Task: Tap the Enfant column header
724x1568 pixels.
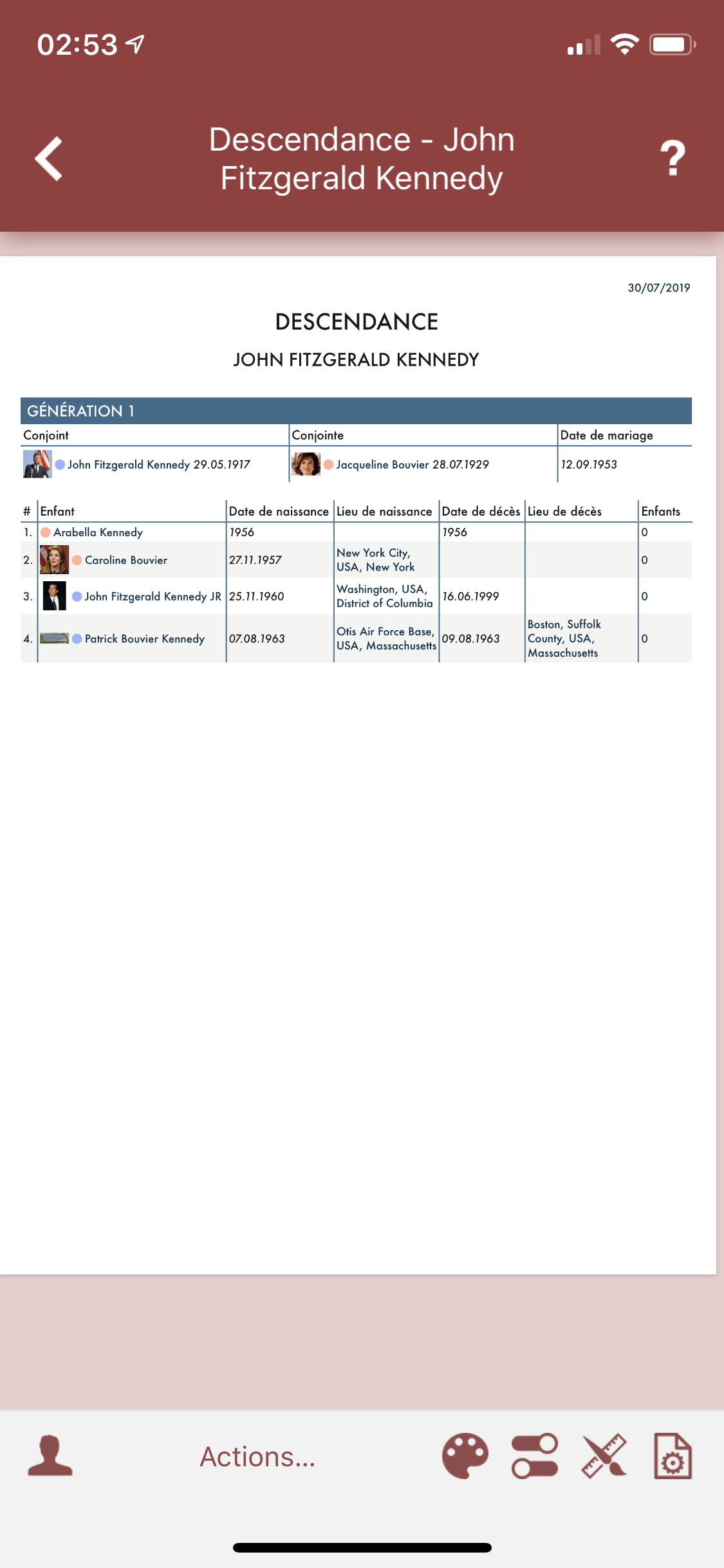Action: 57,512
